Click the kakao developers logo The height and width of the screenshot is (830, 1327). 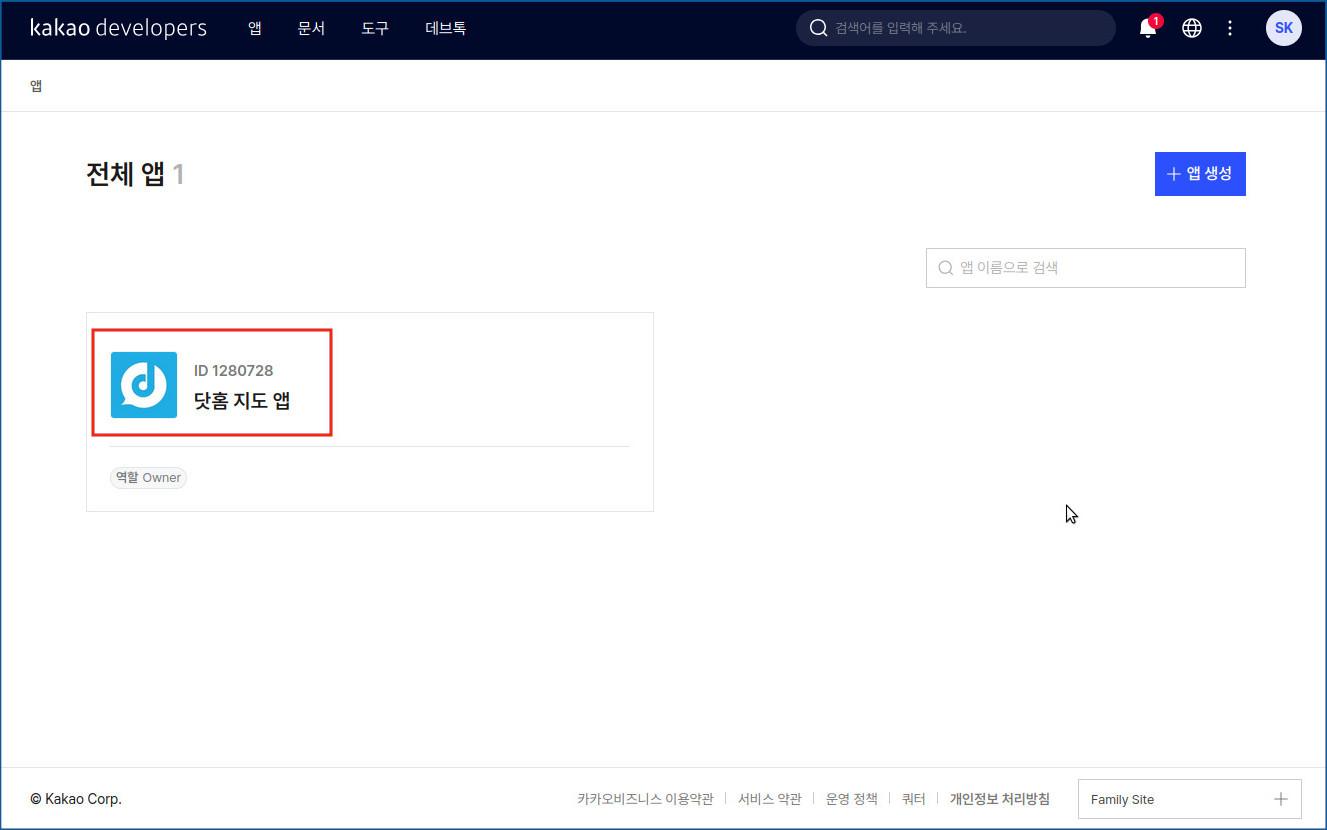click(x=118, y=28)
